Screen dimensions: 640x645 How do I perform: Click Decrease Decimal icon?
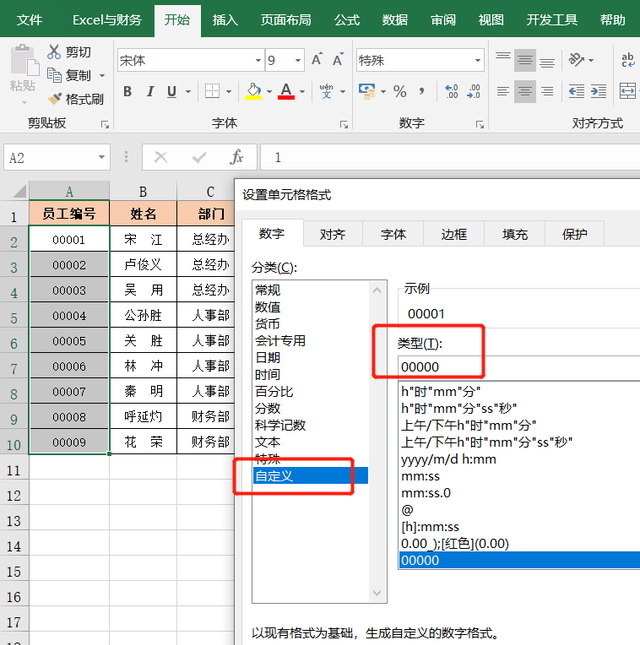tap(473, 91)
